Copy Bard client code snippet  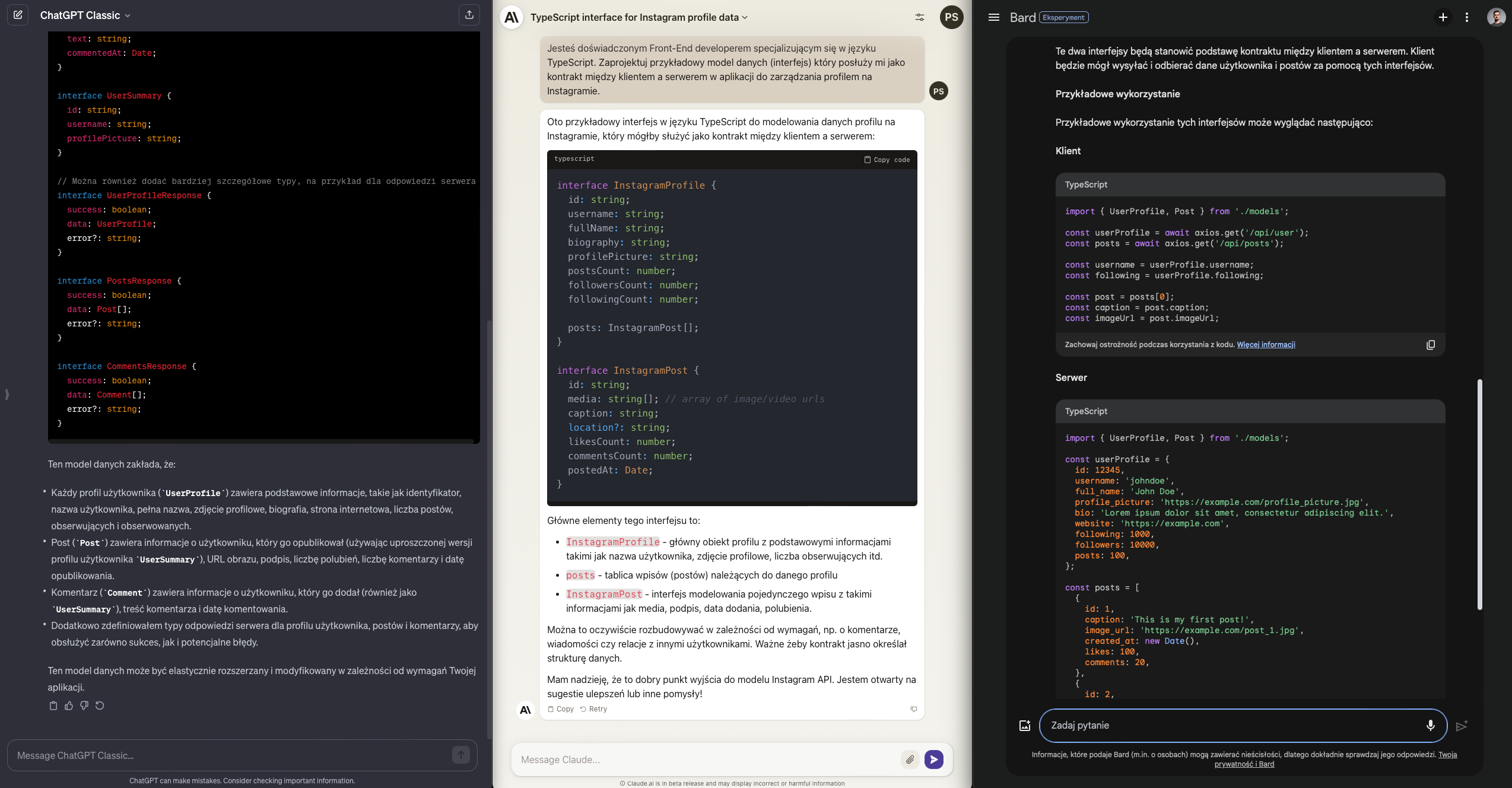tap(1430, 345)
